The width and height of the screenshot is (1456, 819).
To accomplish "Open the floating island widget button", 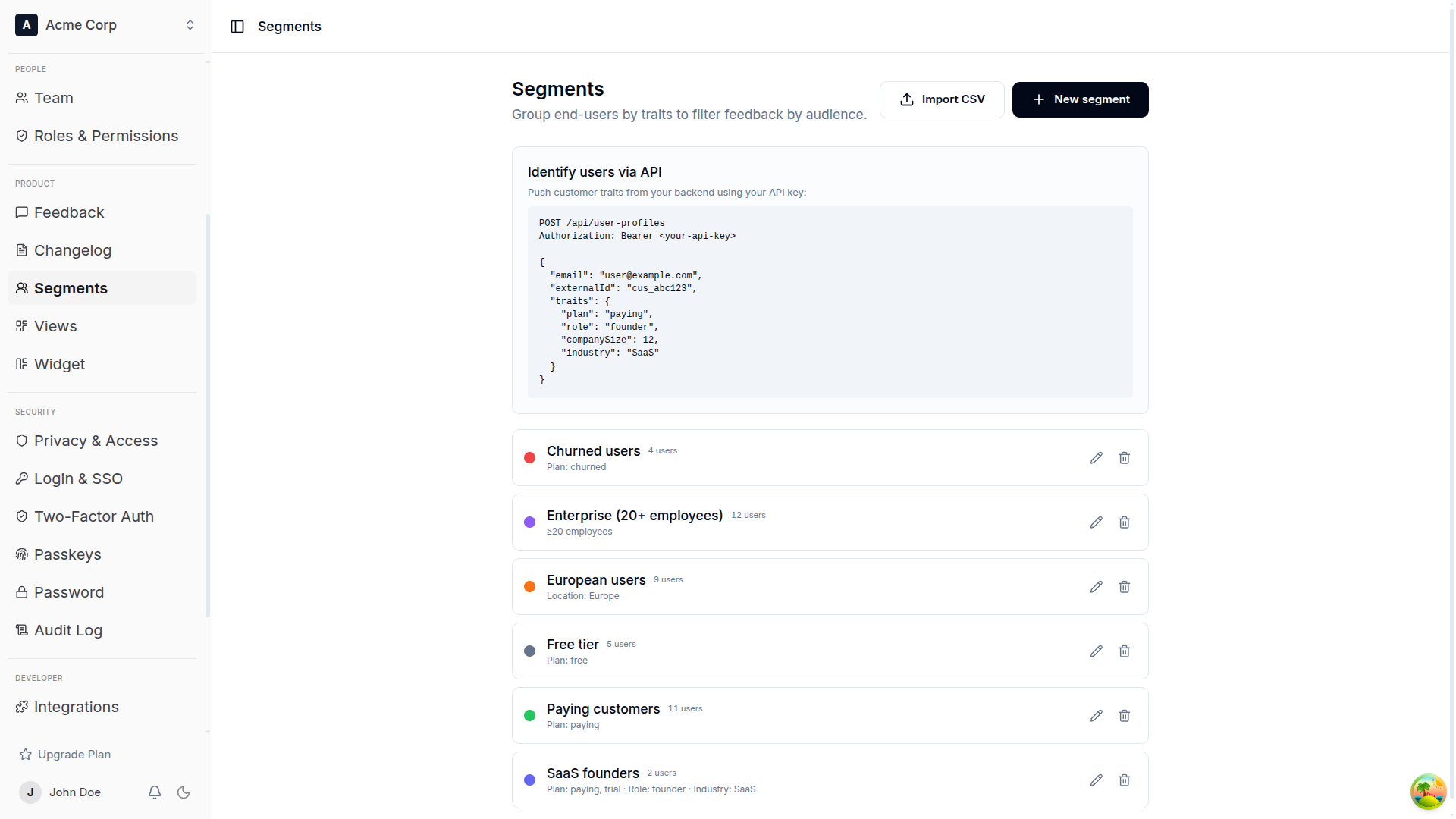I will pos(1428,792).
